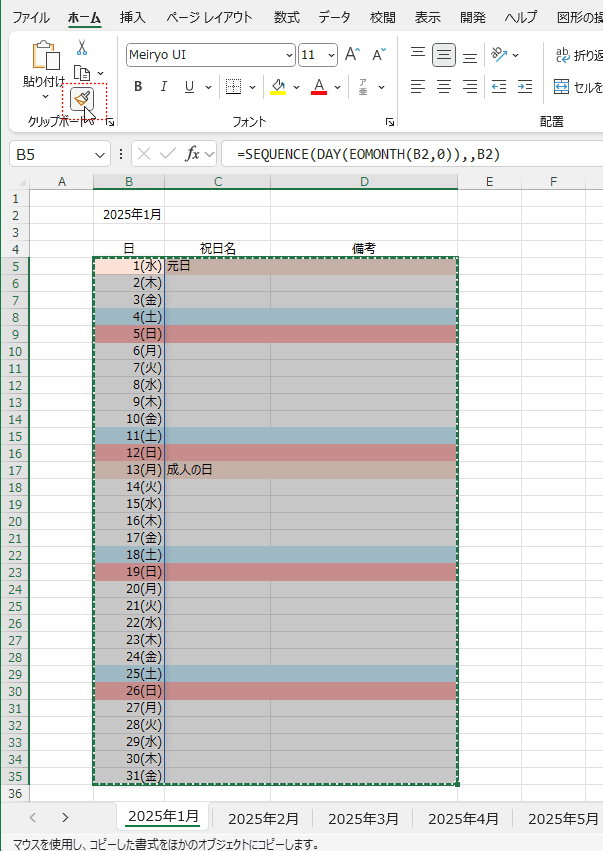Screen dimensions: 603x851
Task: Expand the Name Box dropdown
Action: 99,155
